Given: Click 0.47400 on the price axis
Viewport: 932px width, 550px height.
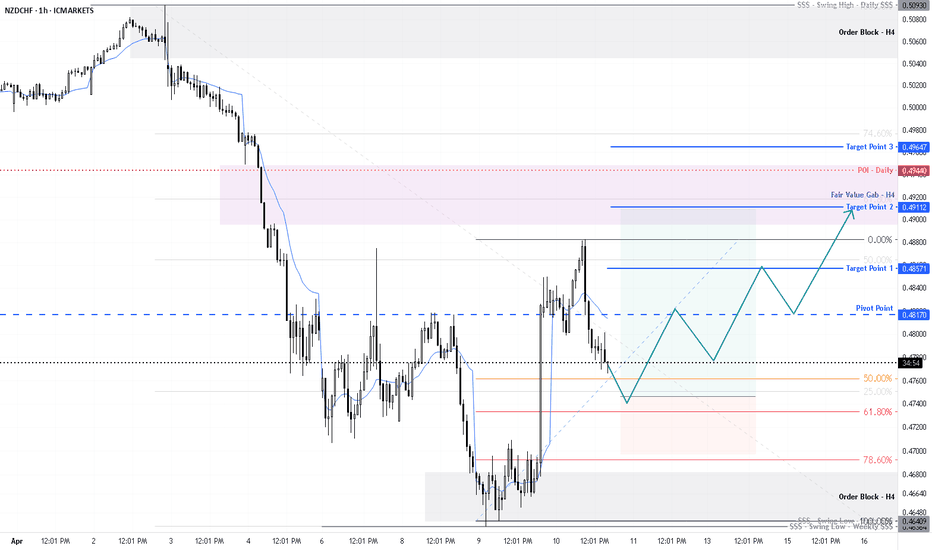Looking at the screenshot, I should pyautogui.click(x=914, y=404).
